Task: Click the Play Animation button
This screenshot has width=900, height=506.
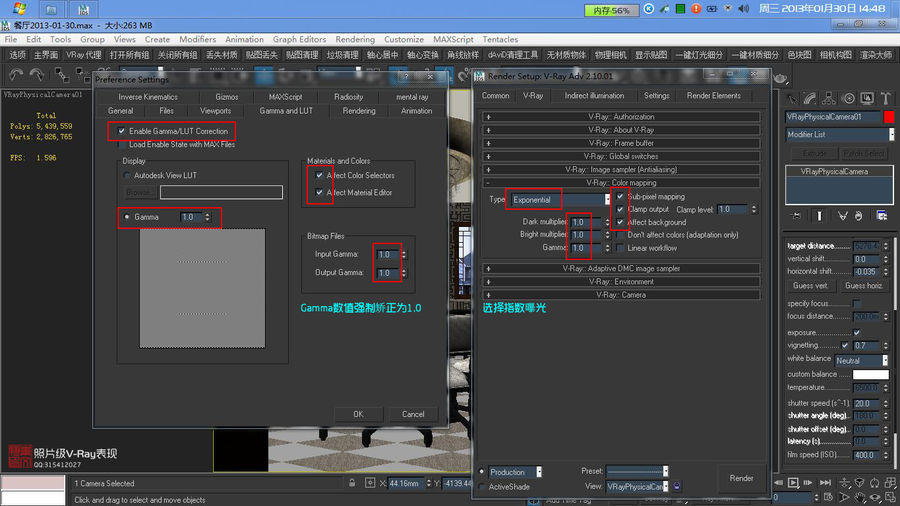Action: tap(793, 482)
